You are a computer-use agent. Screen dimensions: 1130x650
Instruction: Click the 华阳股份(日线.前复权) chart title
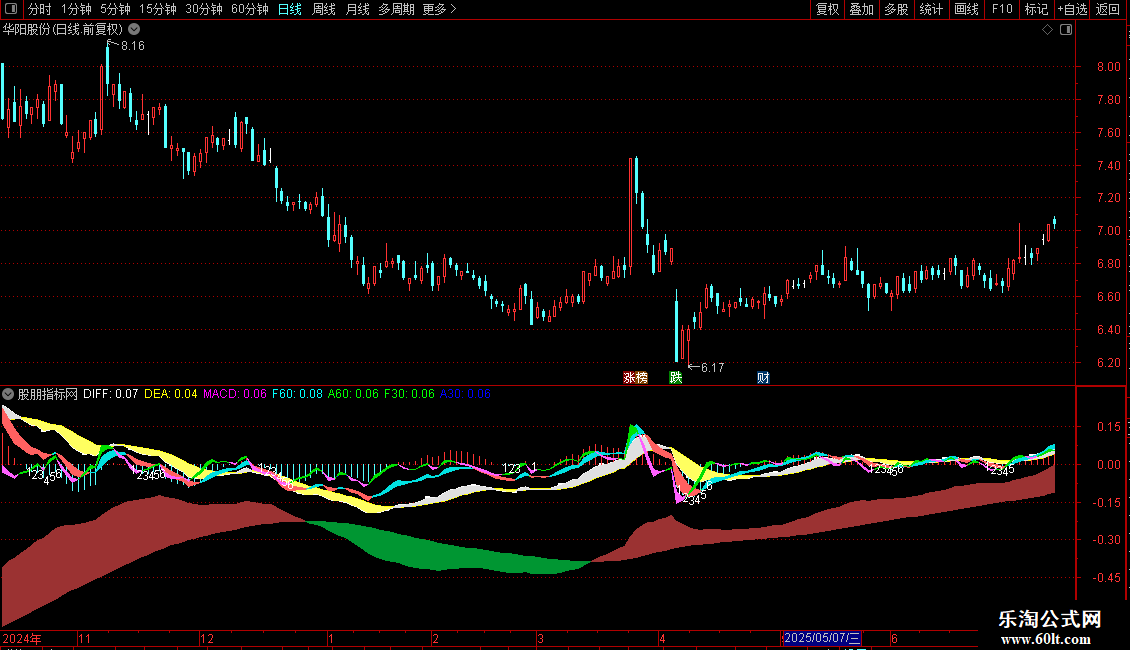(63, 30)
